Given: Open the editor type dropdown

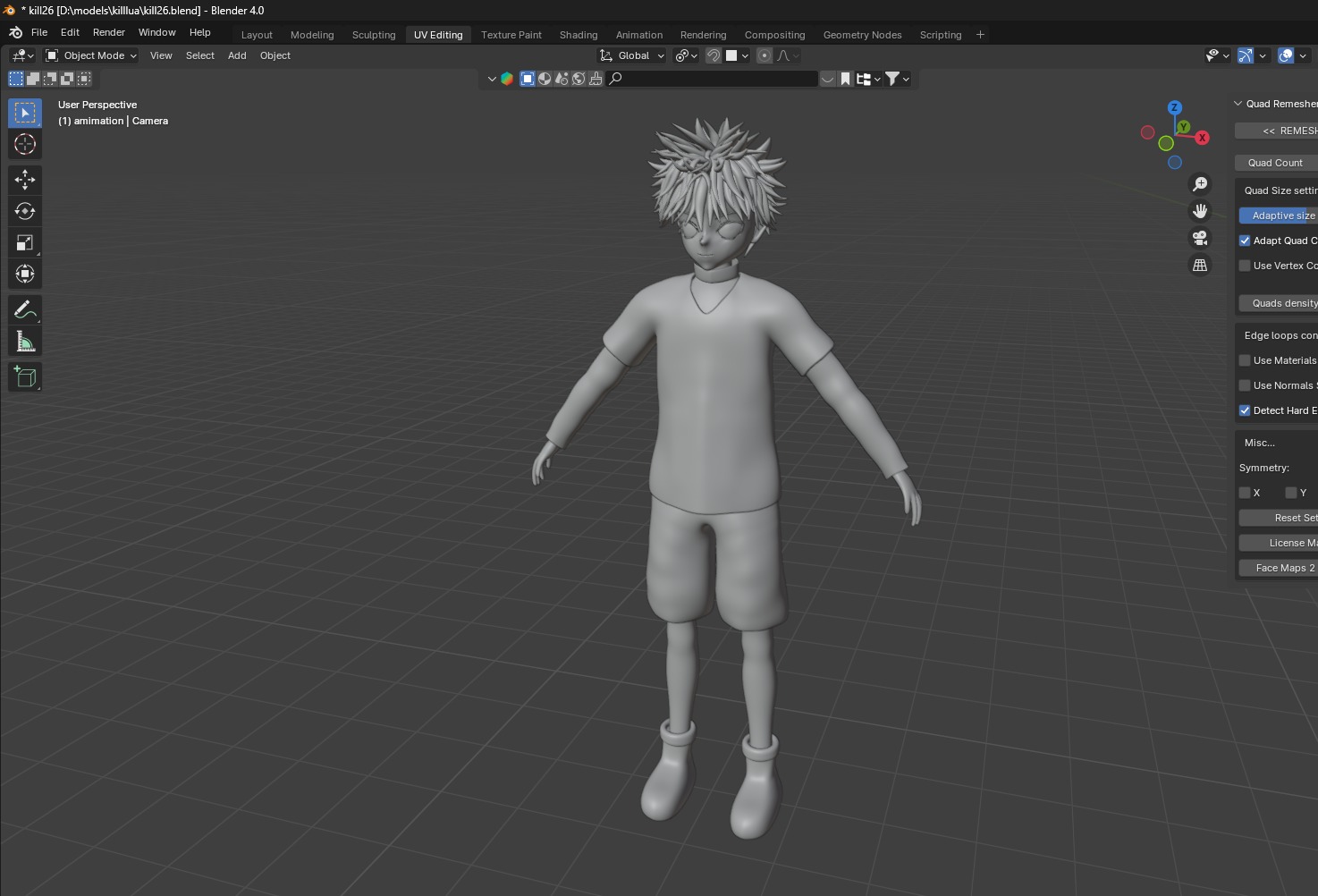Looking at the screenshot, I should [x=22, y=55].
